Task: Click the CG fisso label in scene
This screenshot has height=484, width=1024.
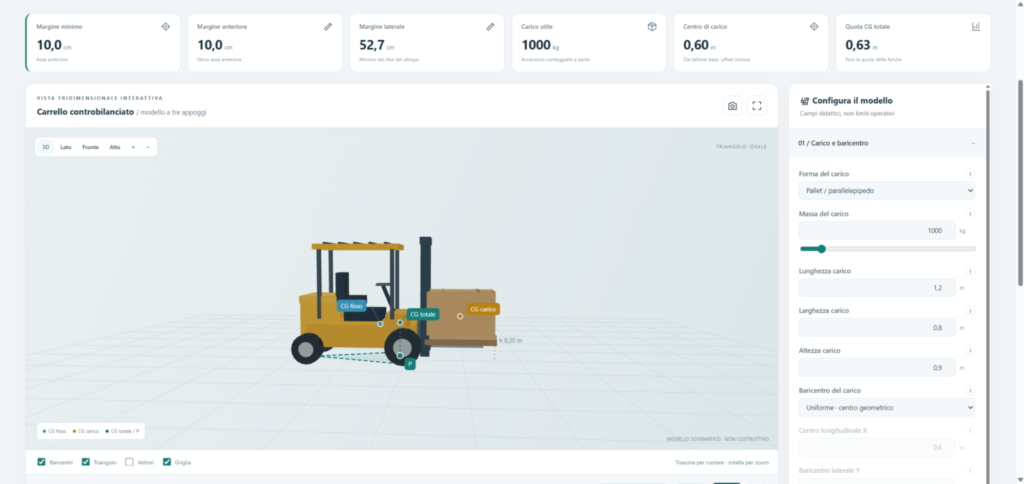Action: click(x=351, y=306)
